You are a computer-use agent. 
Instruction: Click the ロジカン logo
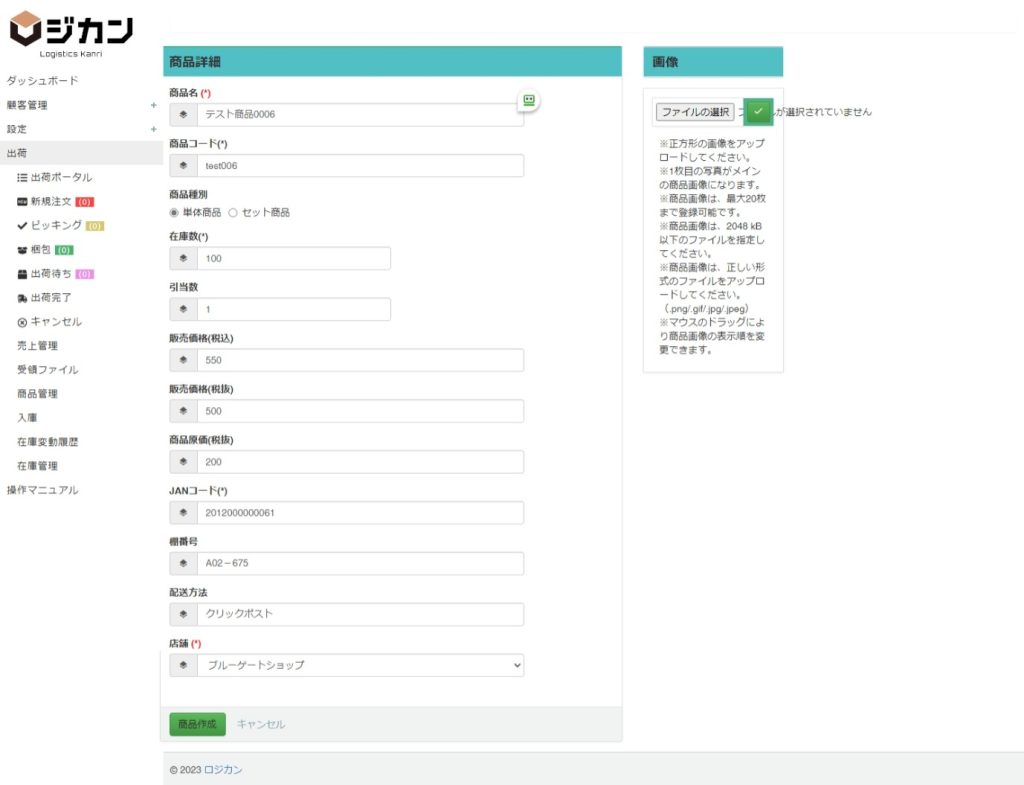[x=71, y=33]
